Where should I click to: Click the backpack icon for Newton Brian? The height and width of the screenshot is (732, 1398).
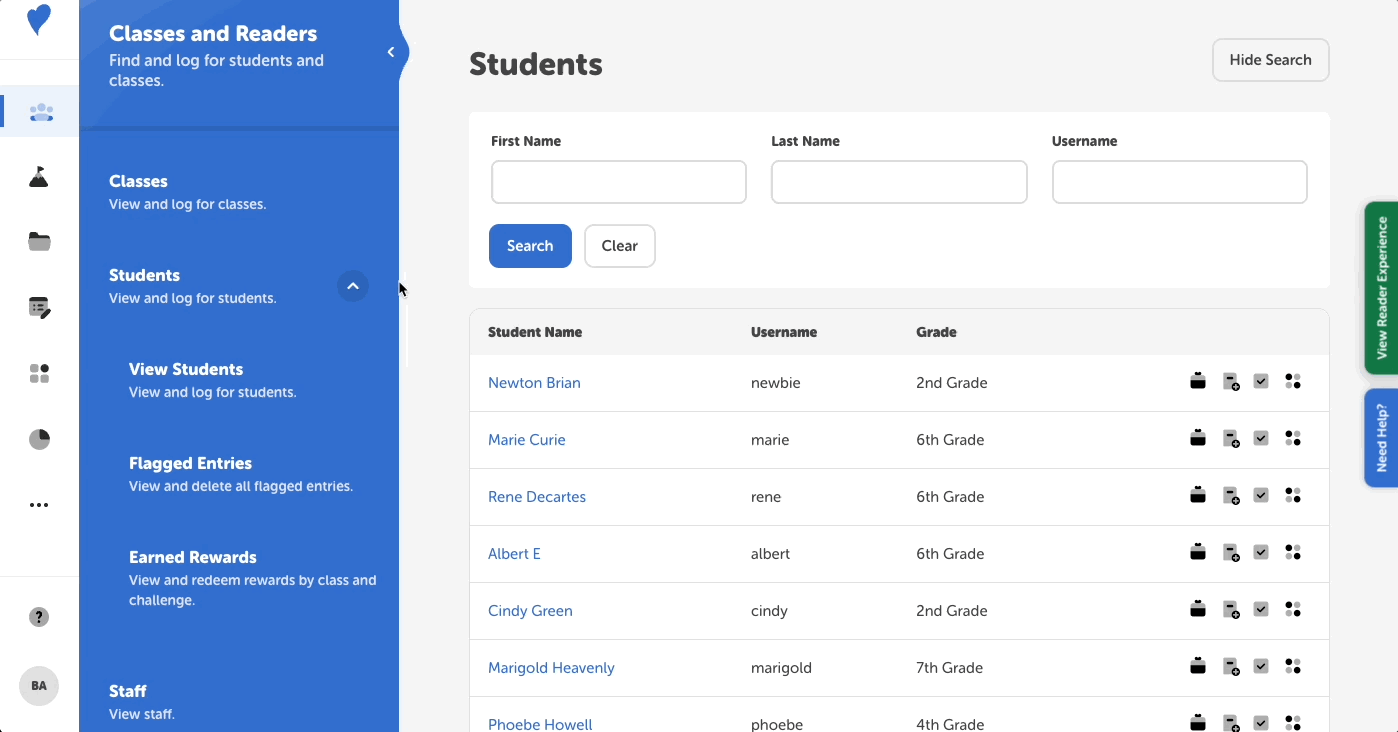tap(1198, 380)
